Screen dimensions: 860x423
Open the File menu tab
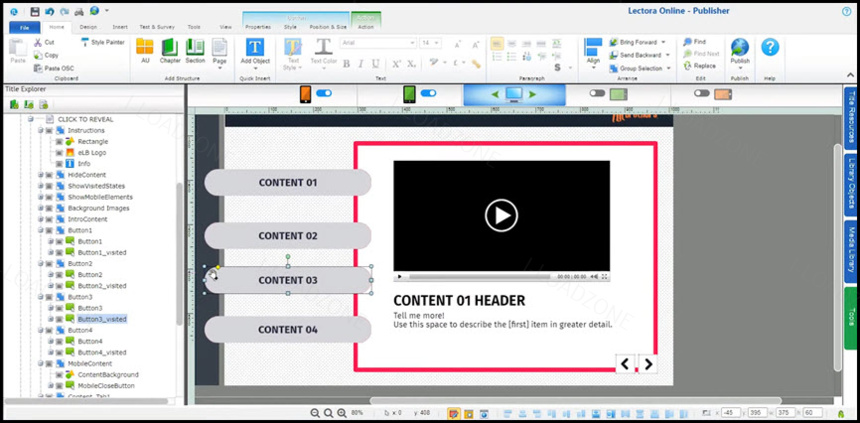(x=25, y=27)
